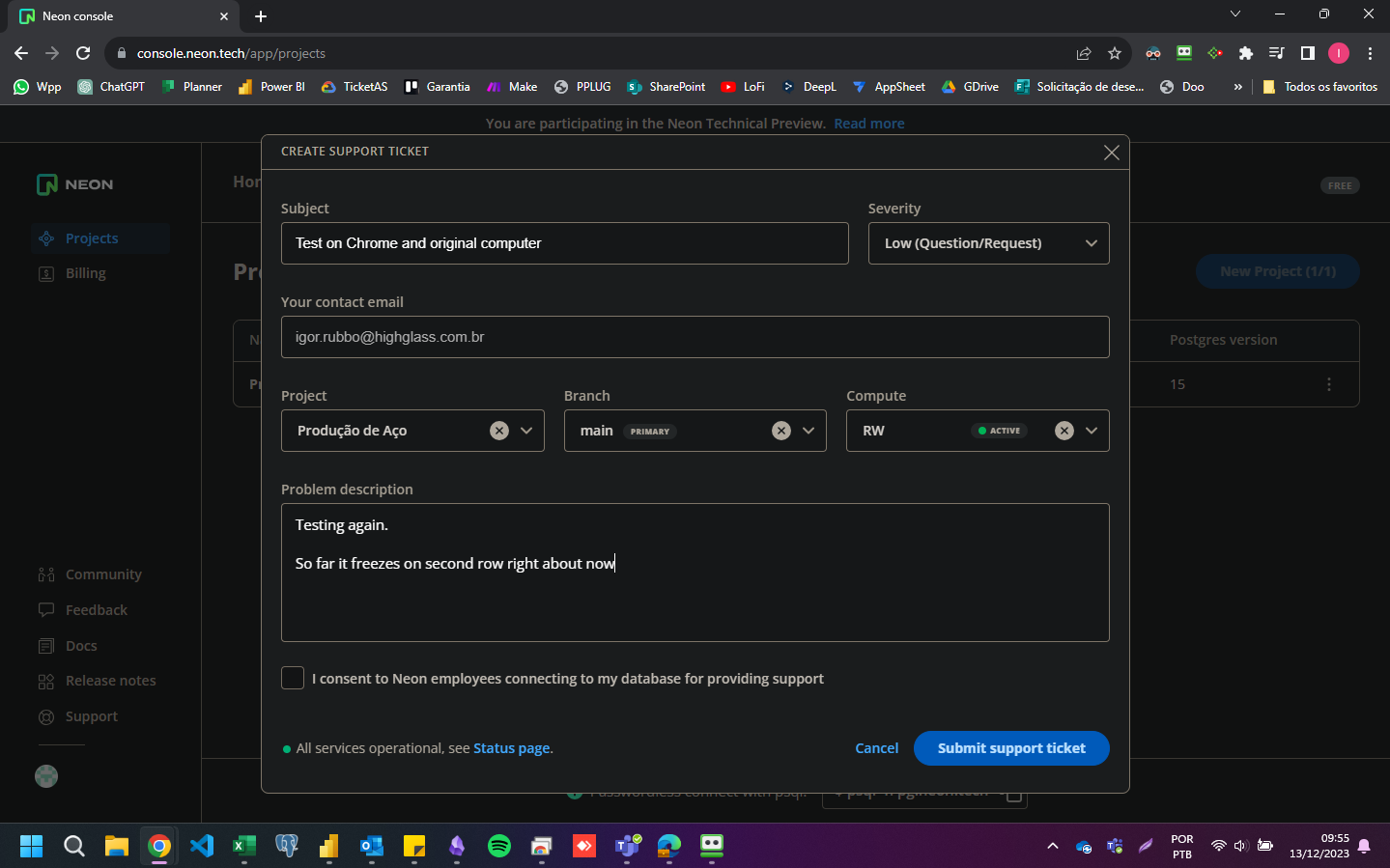Open Billing in the Neon sidebar
Screen dimensions: 1390x868
point(72,273)
